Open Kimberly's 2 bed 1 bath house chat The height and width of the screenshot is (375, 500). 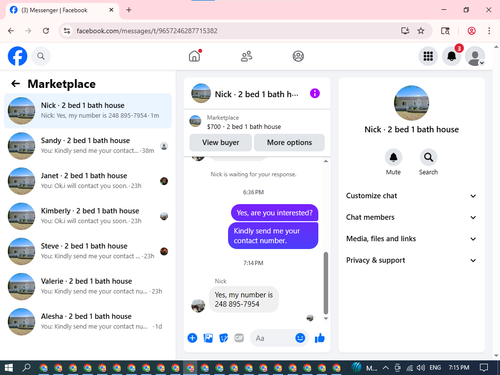point(88,216)
